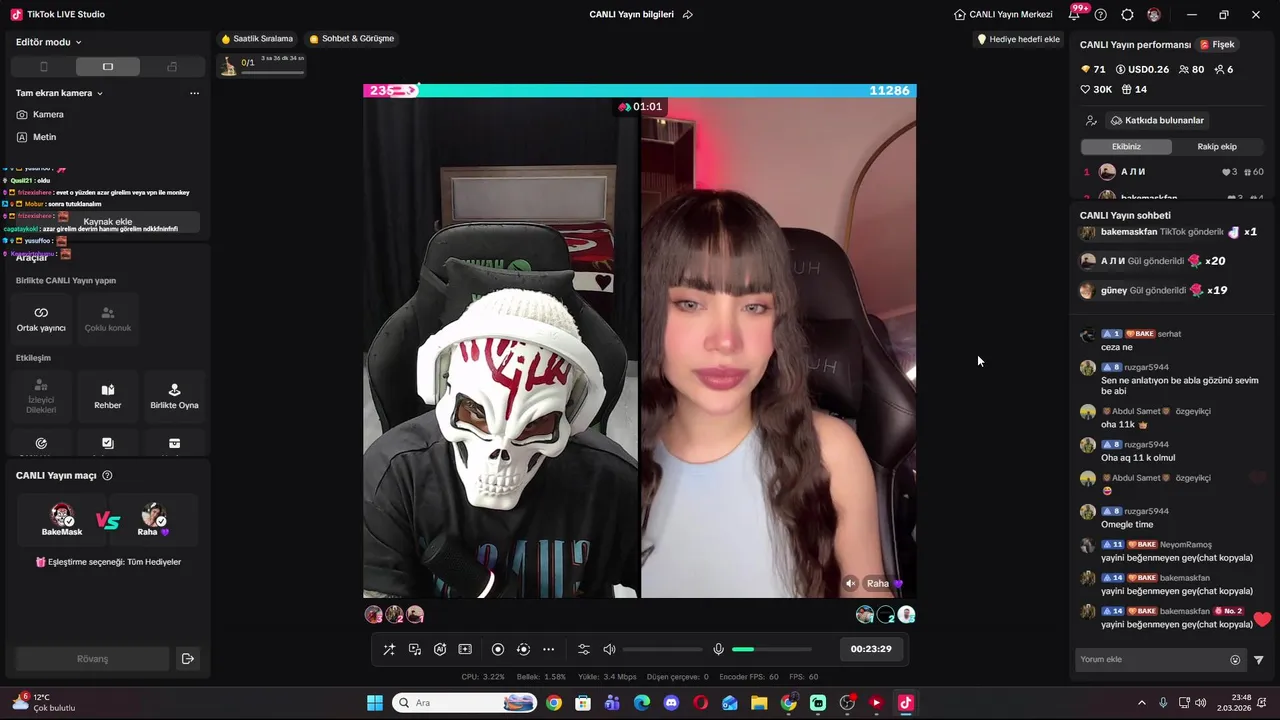
Task: Click the record button in bottom toolbar
Action: pyautogui.click(x=498, y=649)
